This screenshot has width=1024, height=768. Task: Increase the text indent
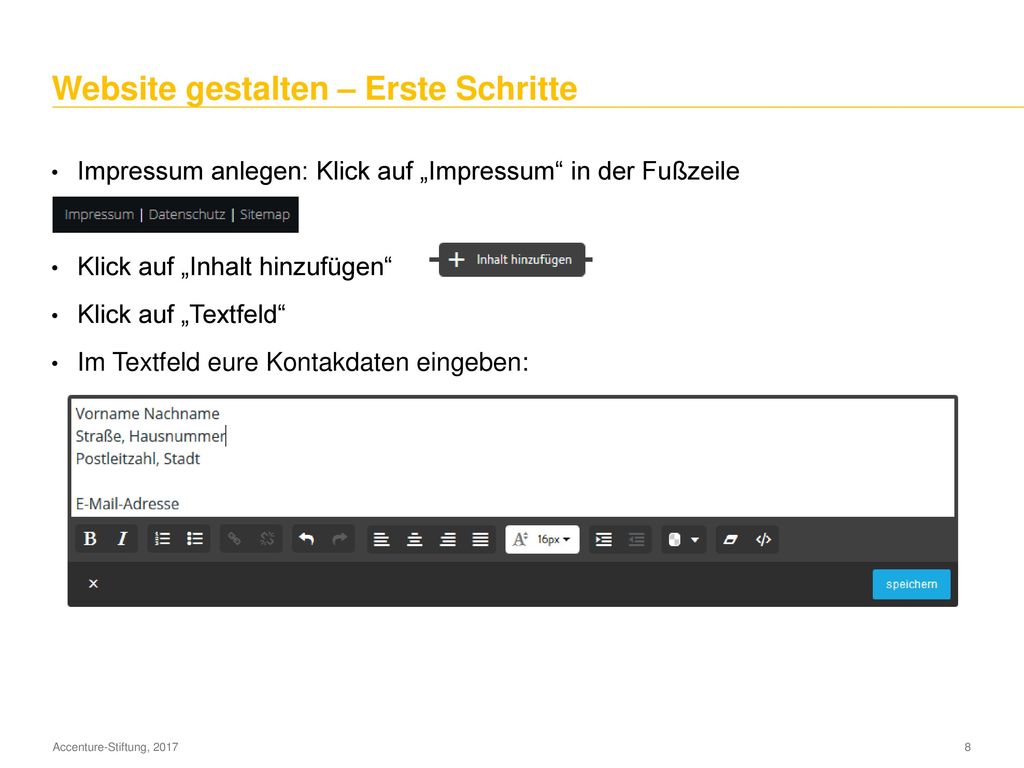point(604,539)
